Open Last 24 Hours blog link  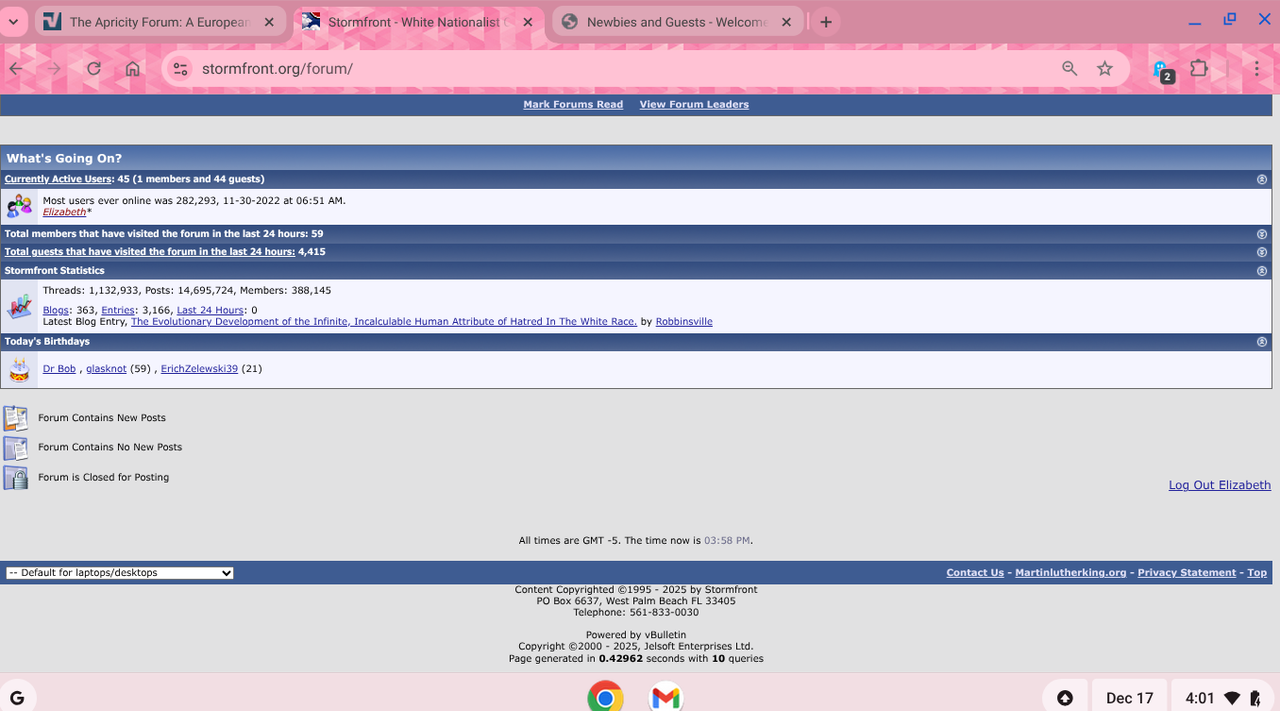210,310
